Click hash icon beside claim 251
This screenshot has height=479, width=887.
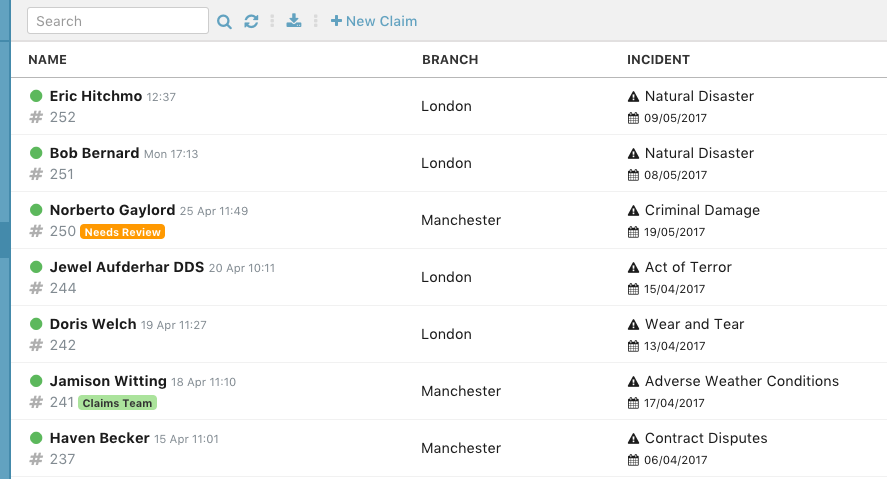click(x=36, y=174)
